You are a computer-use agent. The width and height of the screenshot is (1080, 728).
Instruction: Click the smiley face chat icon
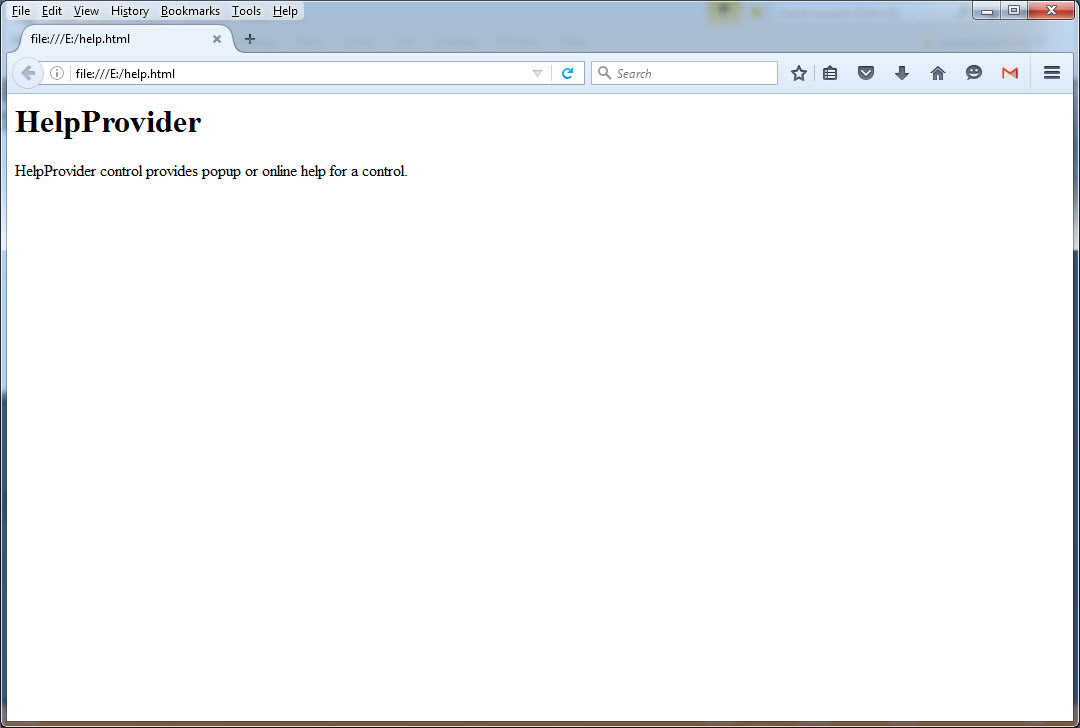[974, 73]
